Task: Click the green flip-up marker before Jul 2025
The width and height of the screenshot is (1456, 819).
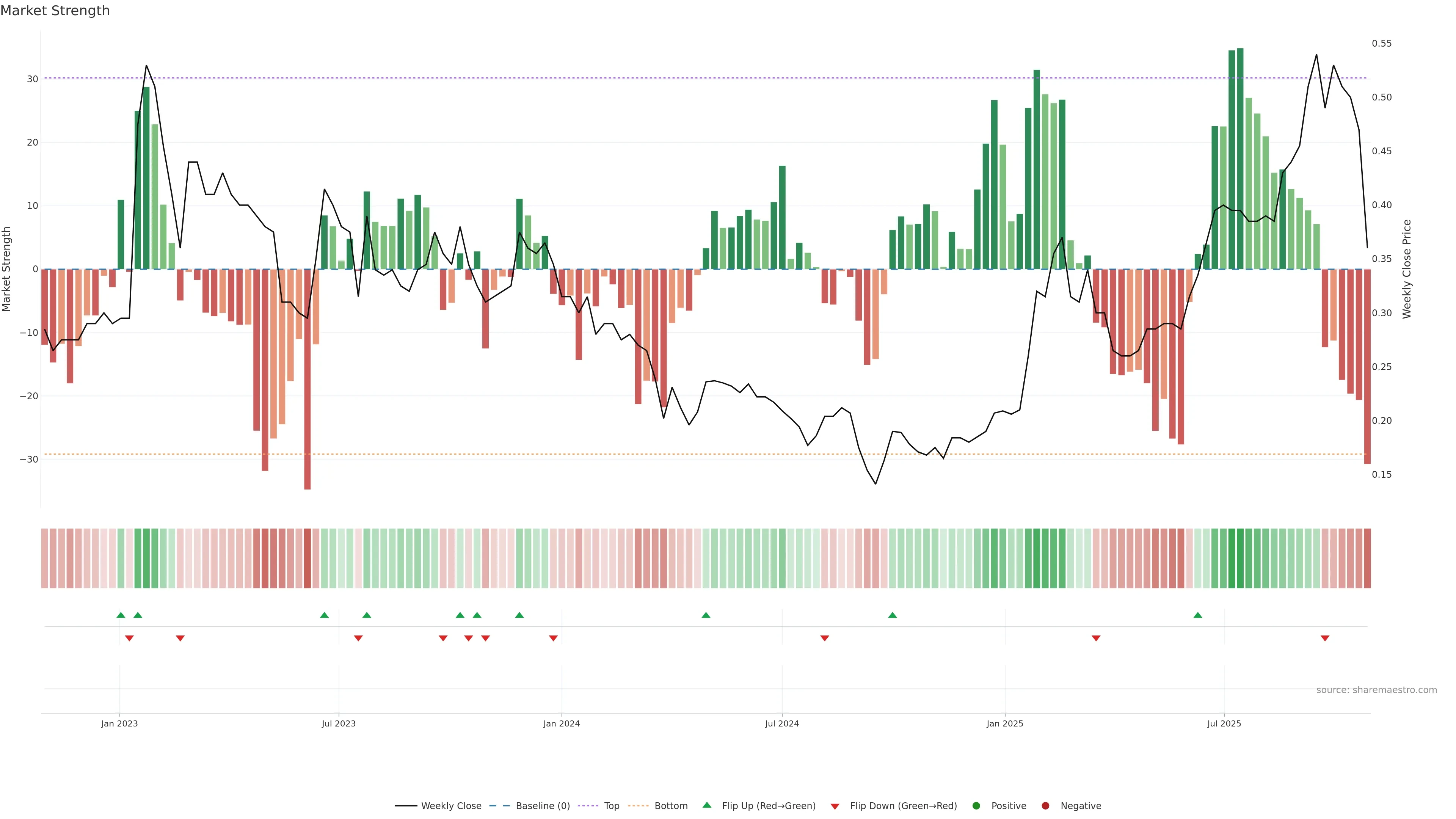Action: click(x=1198, y=615)
